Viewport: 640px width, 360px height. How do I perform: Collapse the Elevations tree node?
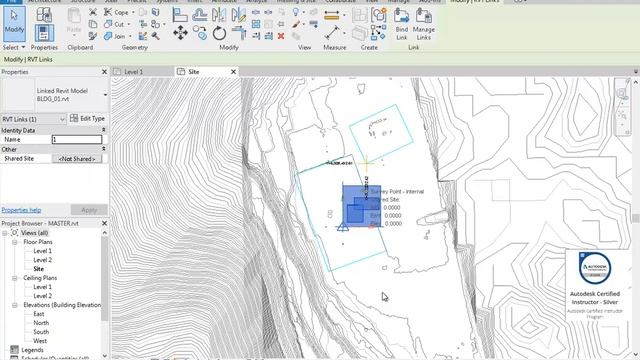15,305
